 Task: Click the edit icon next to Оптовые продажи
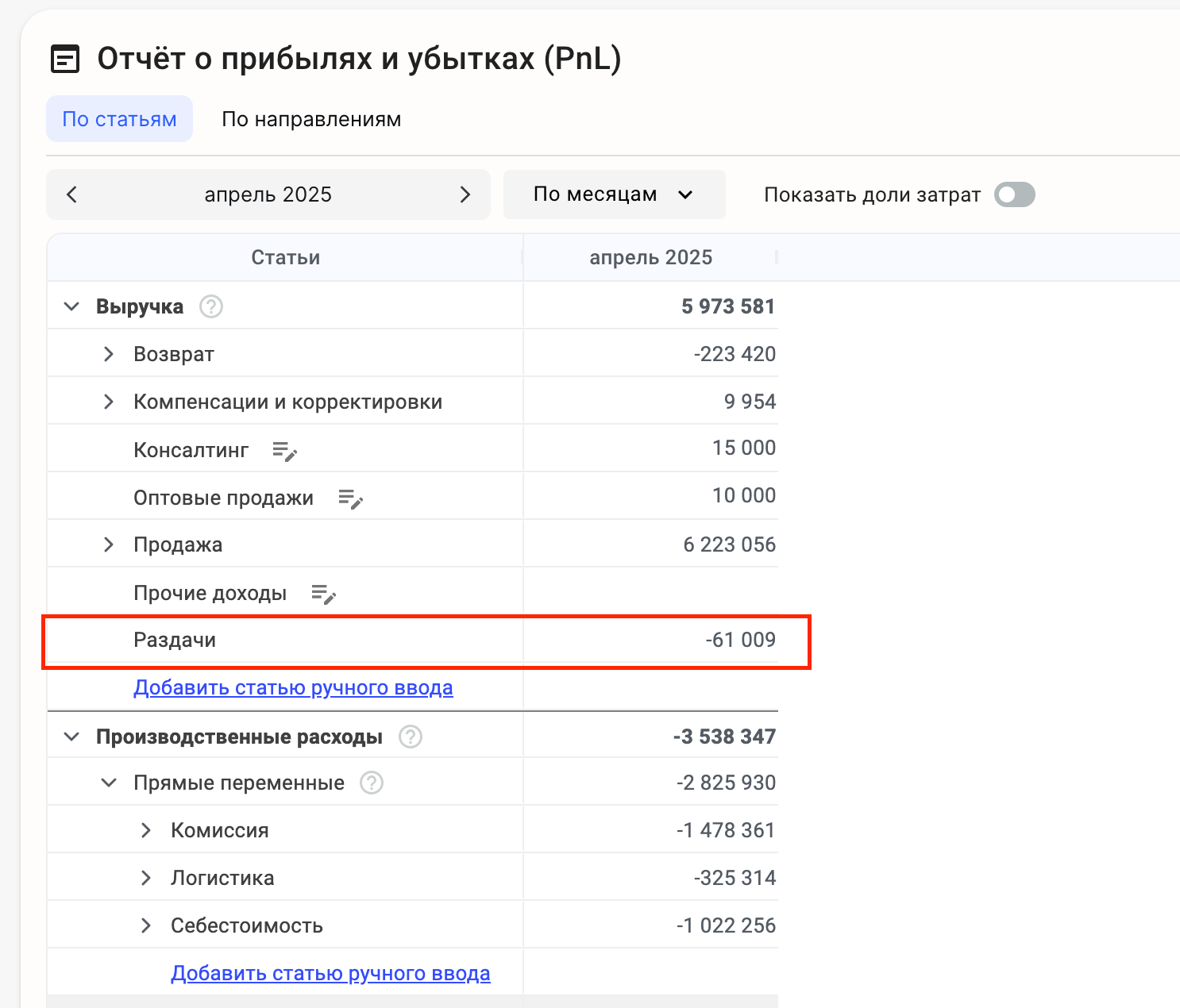pos(350,499)
